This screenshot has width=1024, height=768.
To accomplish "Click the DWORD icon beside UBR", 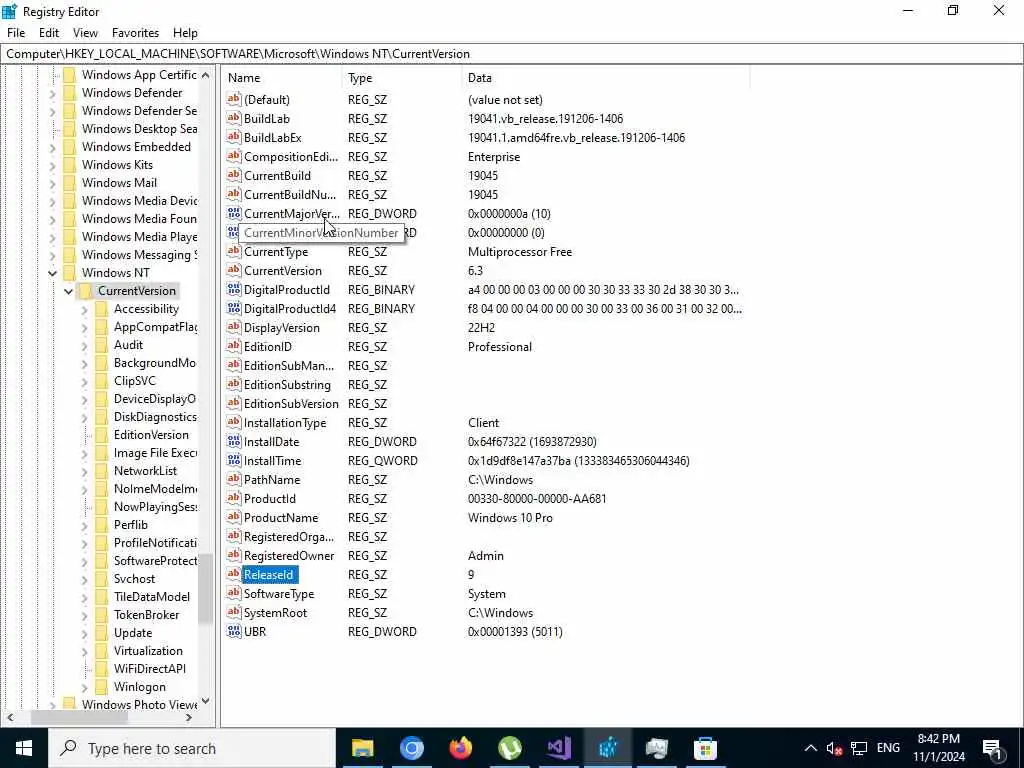I will 234,632.
